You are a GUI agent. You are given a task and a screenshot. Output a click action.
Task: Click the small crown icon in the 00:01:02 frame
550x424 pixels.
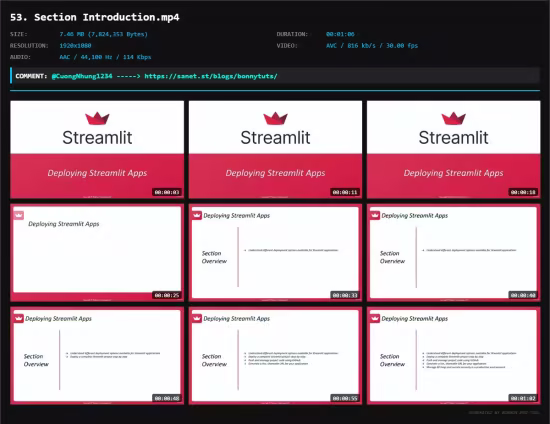[375, 318]
